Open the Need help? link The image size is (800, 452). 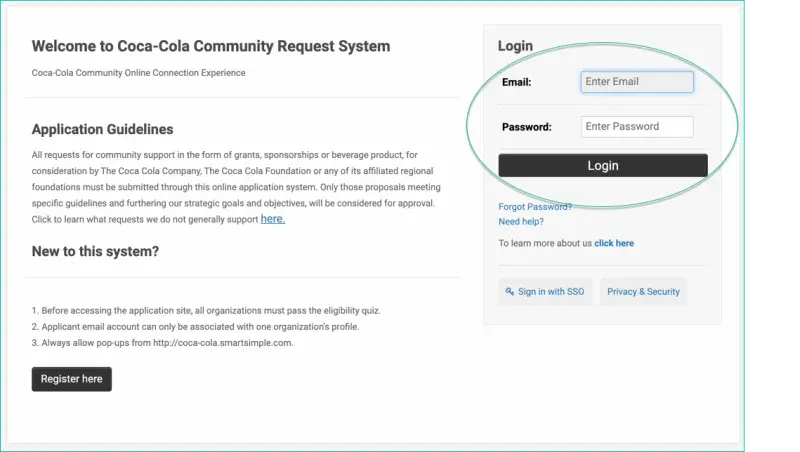[x=521, y=222]
